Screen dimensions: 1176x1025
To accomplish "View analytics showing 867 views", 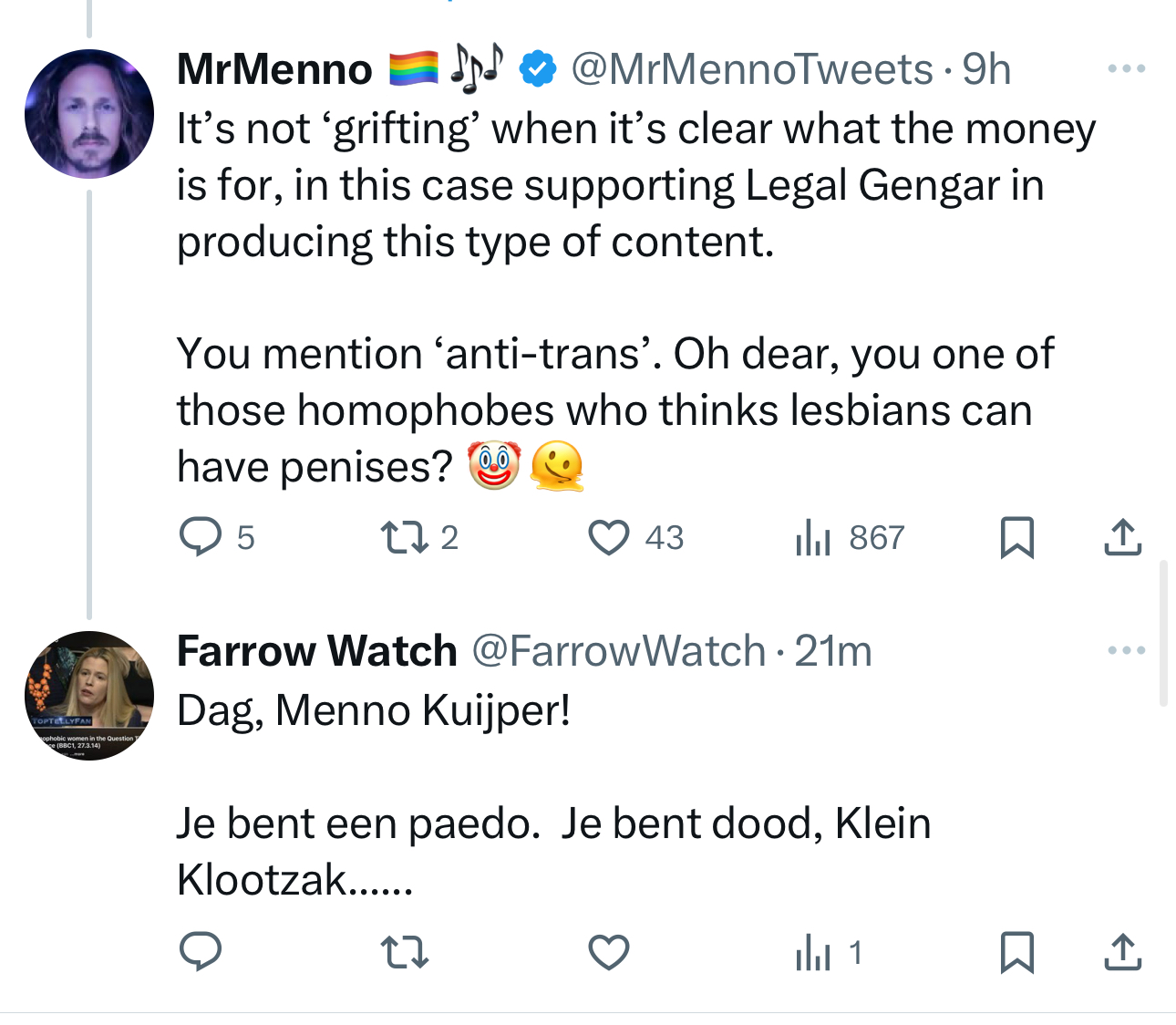I will pyautogui.click(x=813, y=537).
